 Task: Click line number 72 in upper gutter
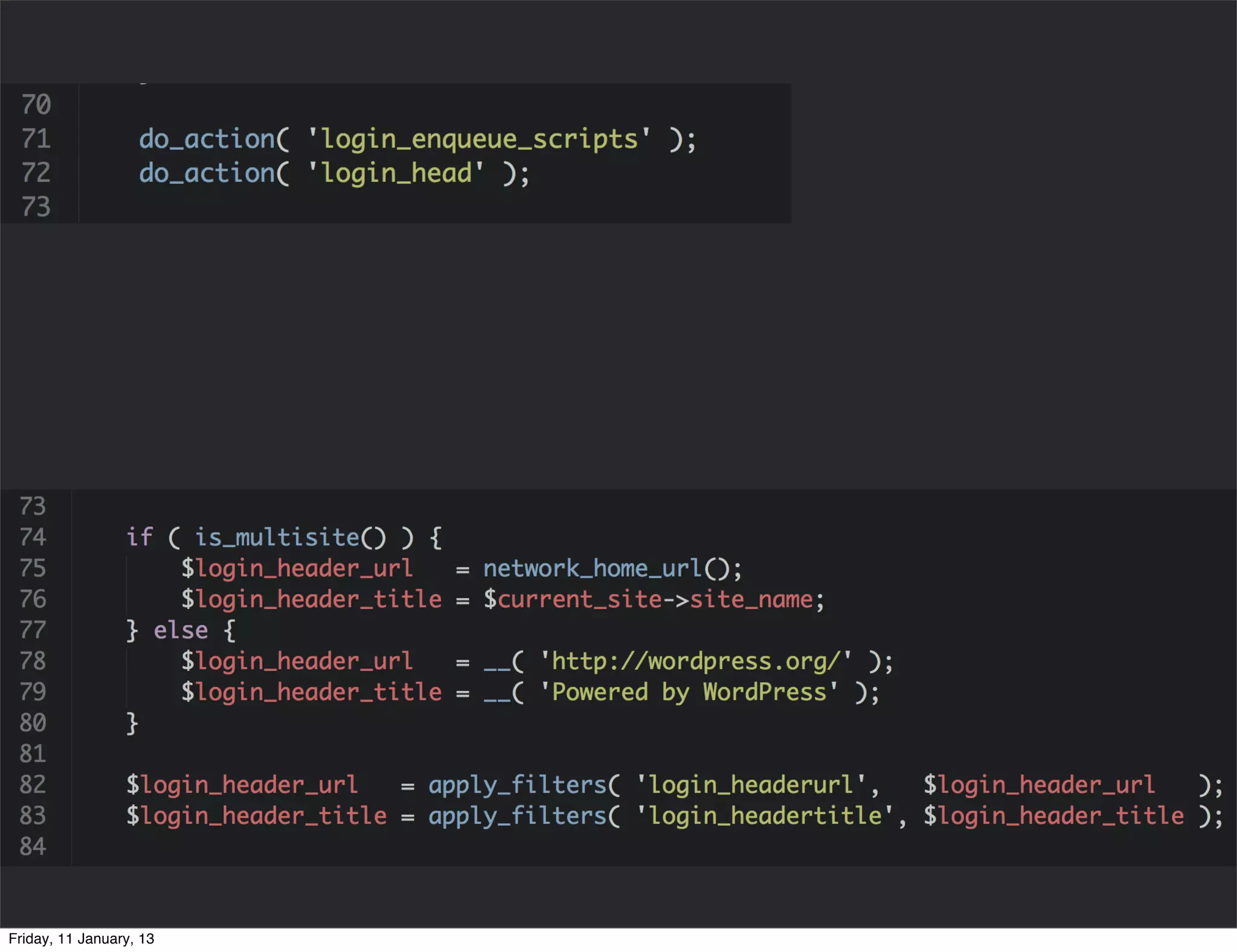[x=36, y=173]
